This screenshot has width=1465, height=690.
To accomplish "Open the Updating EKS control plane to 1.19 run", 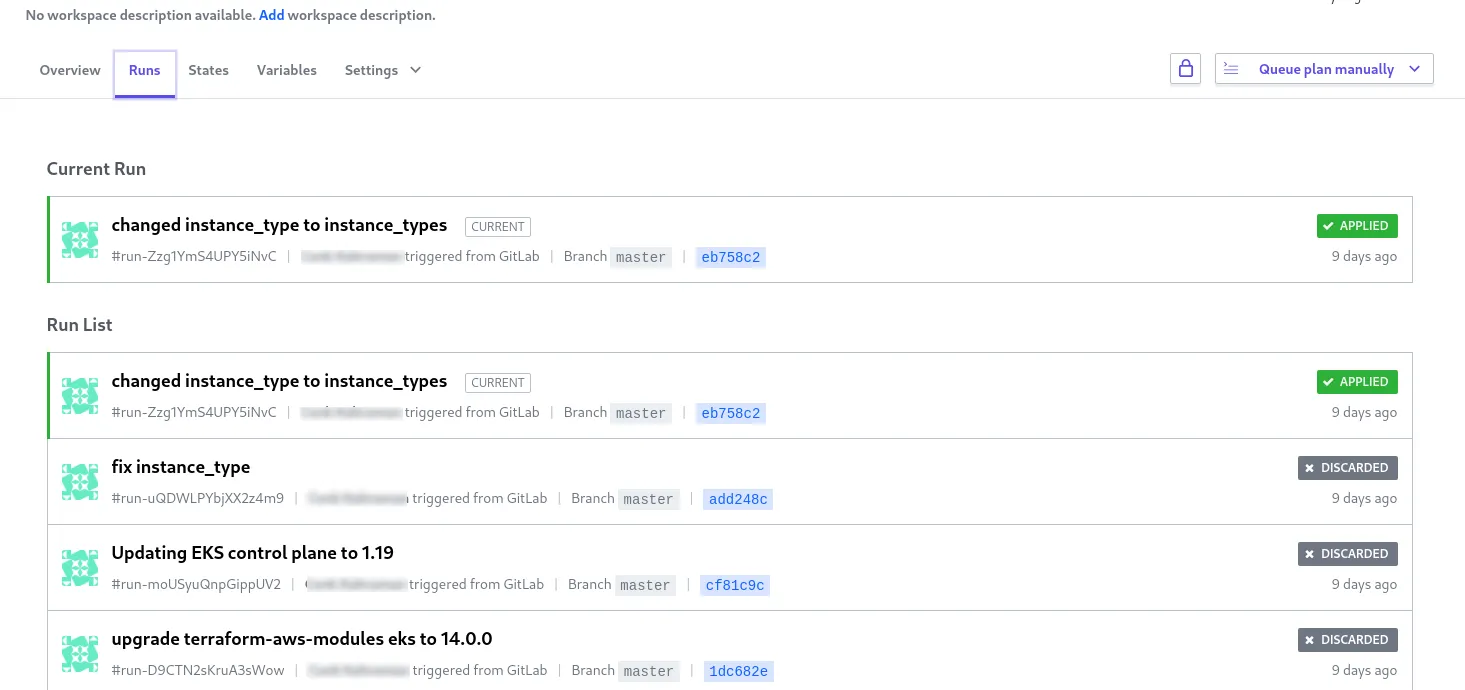I will tap(252, 553).
